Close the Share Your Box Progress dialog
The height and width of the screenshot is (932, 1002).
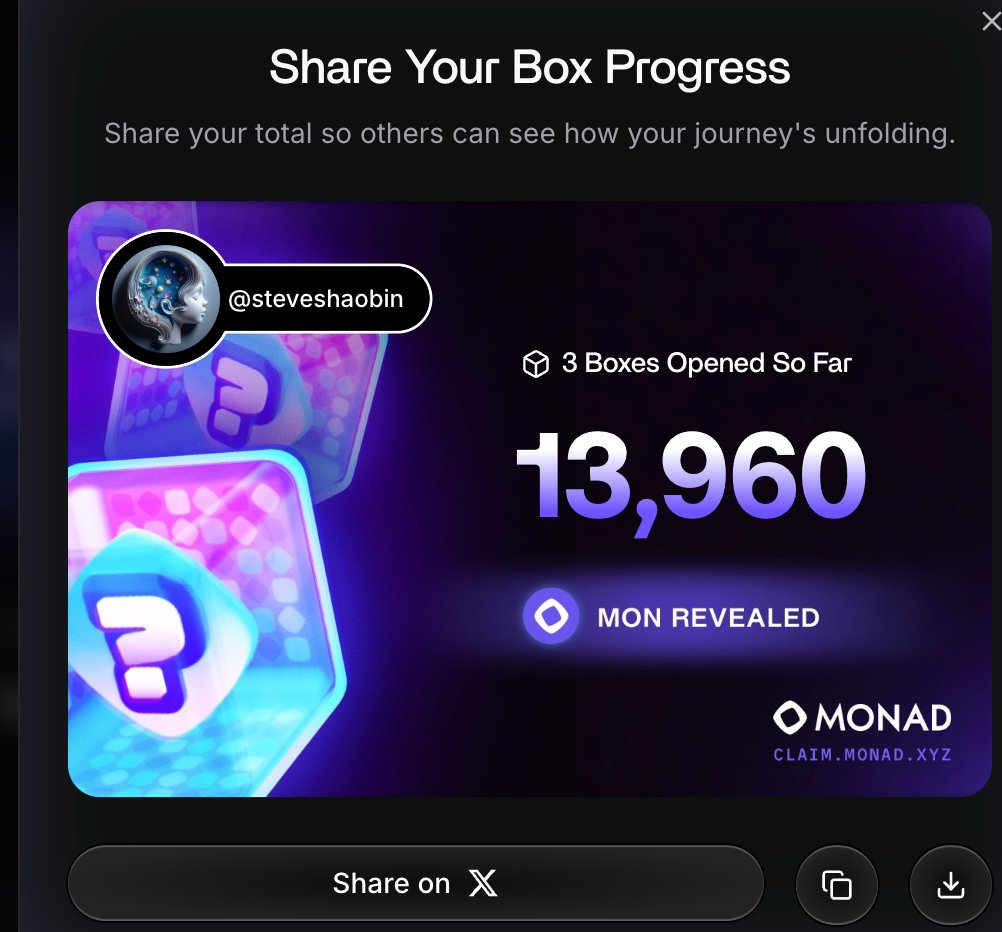pos(990,21)
